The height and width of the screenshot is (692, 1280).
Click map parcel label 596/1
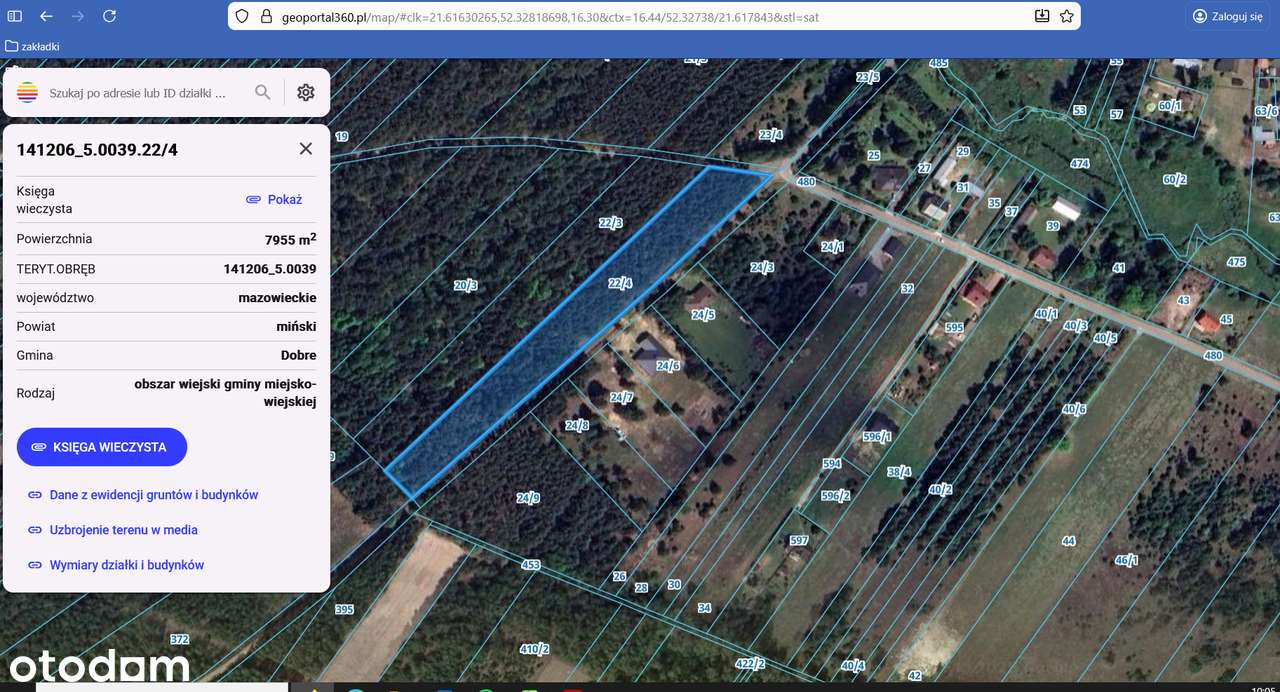877,437
